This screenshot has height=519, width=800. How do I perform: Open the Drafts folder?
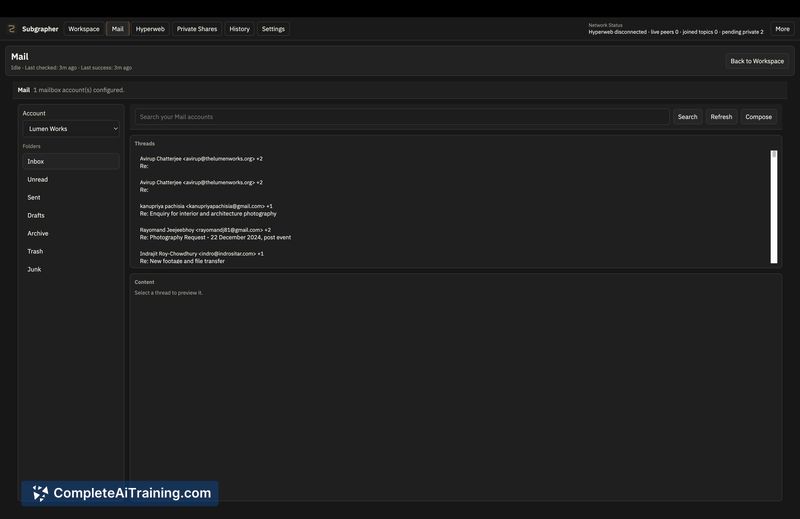click(71, 215)
